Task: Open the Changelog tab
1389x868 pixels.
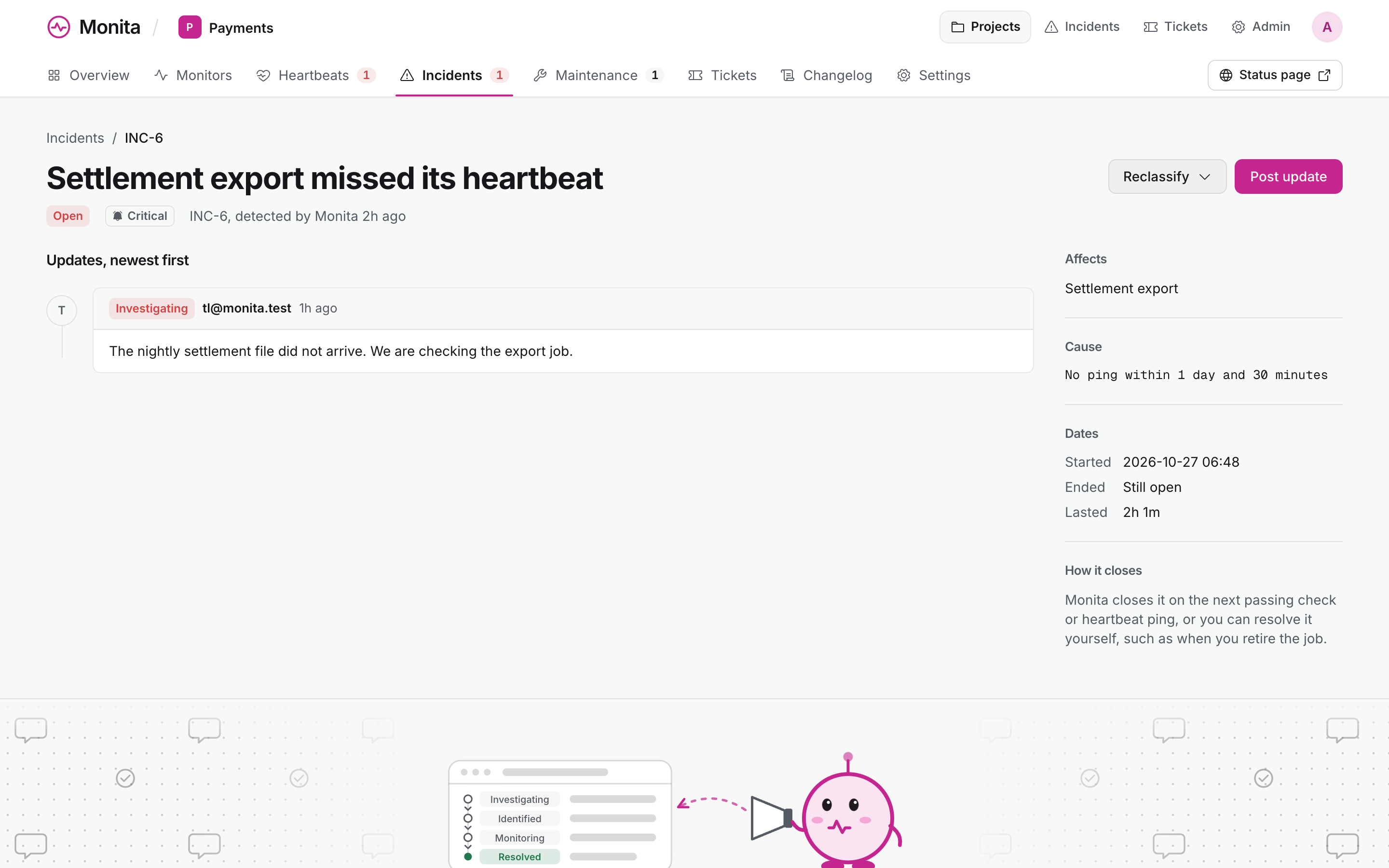Action: point(826,75)
